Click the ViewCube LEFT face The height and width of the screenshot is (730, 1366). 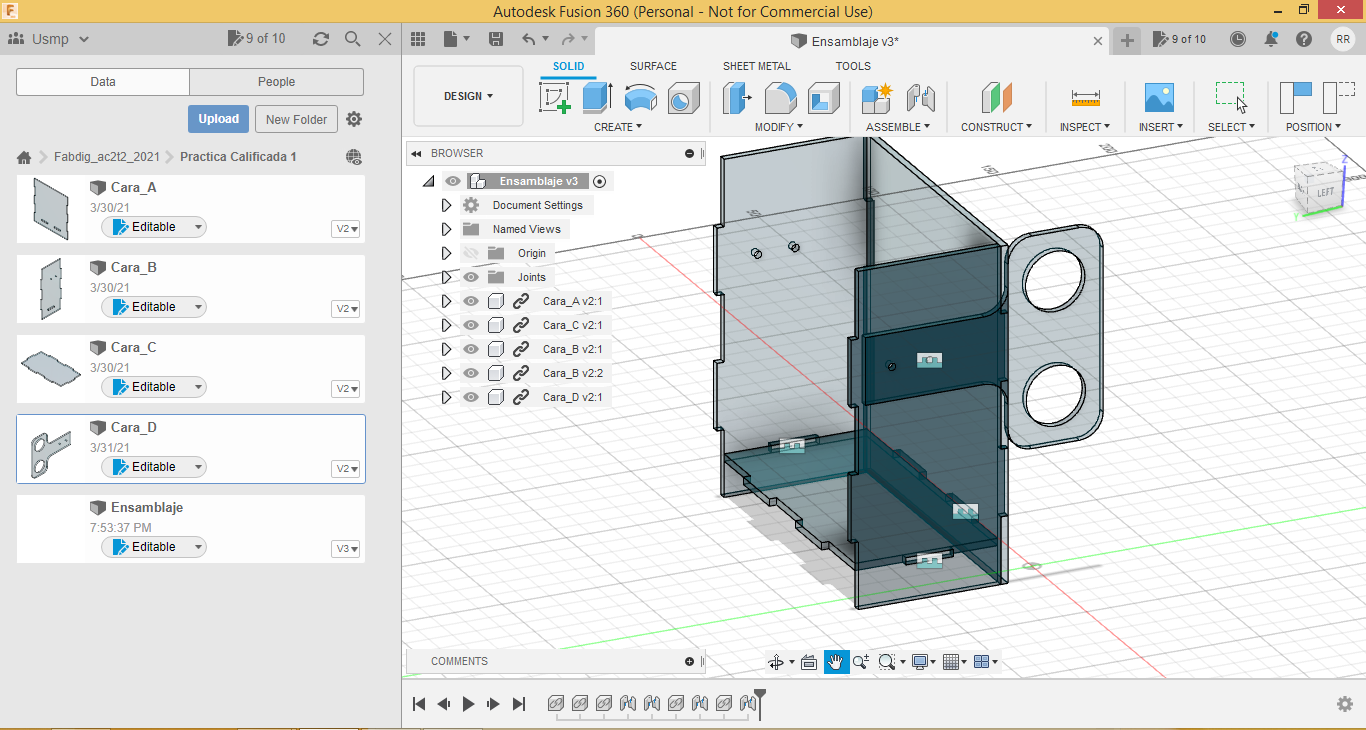[1324, 192]
